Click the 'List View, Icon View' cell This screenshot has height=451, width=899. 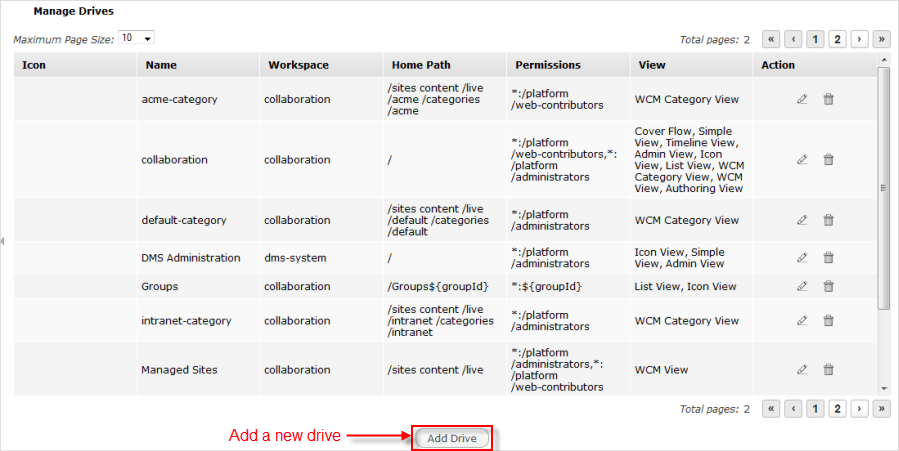point(691,286)
